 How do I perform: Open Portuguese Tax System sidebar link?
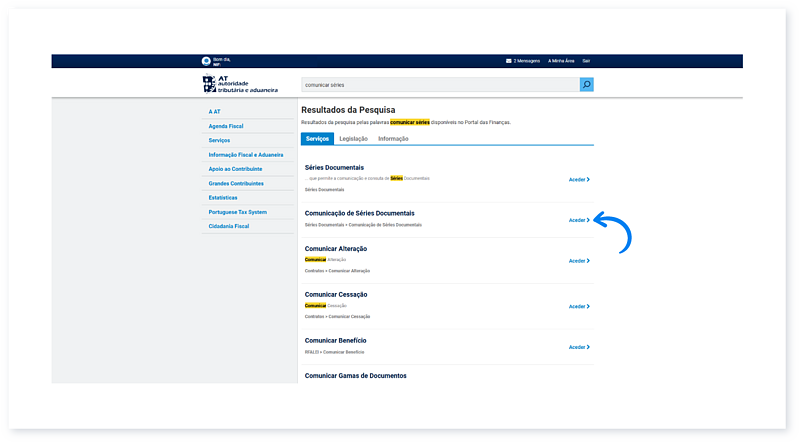[238, 212]
